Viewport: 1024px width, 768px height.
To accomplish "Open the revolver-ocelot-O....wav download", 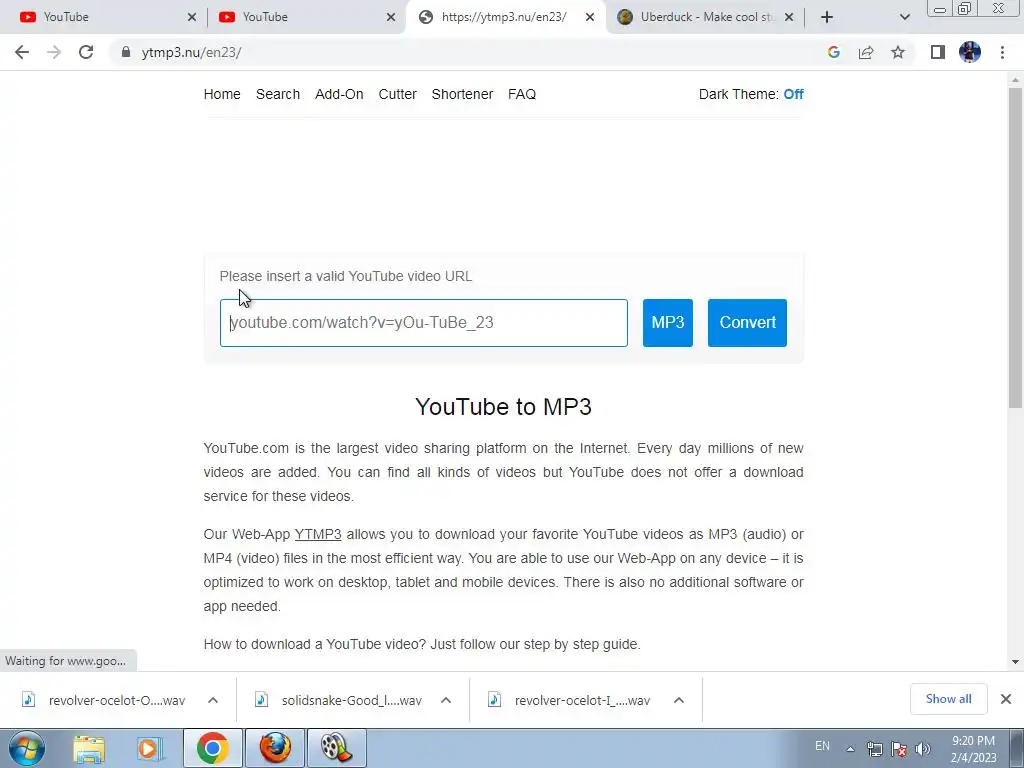I will 104,700.
